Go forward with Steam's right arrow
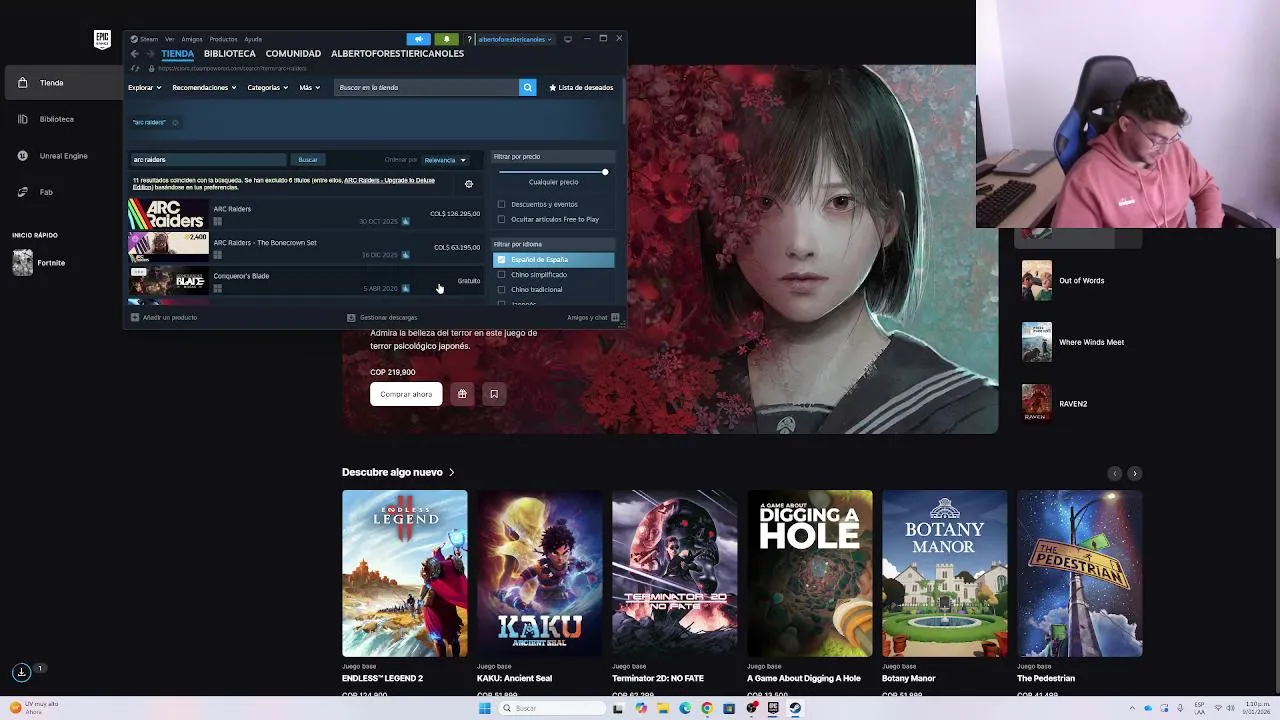Screen dimensions: 1280x720 tap(150, 54)
